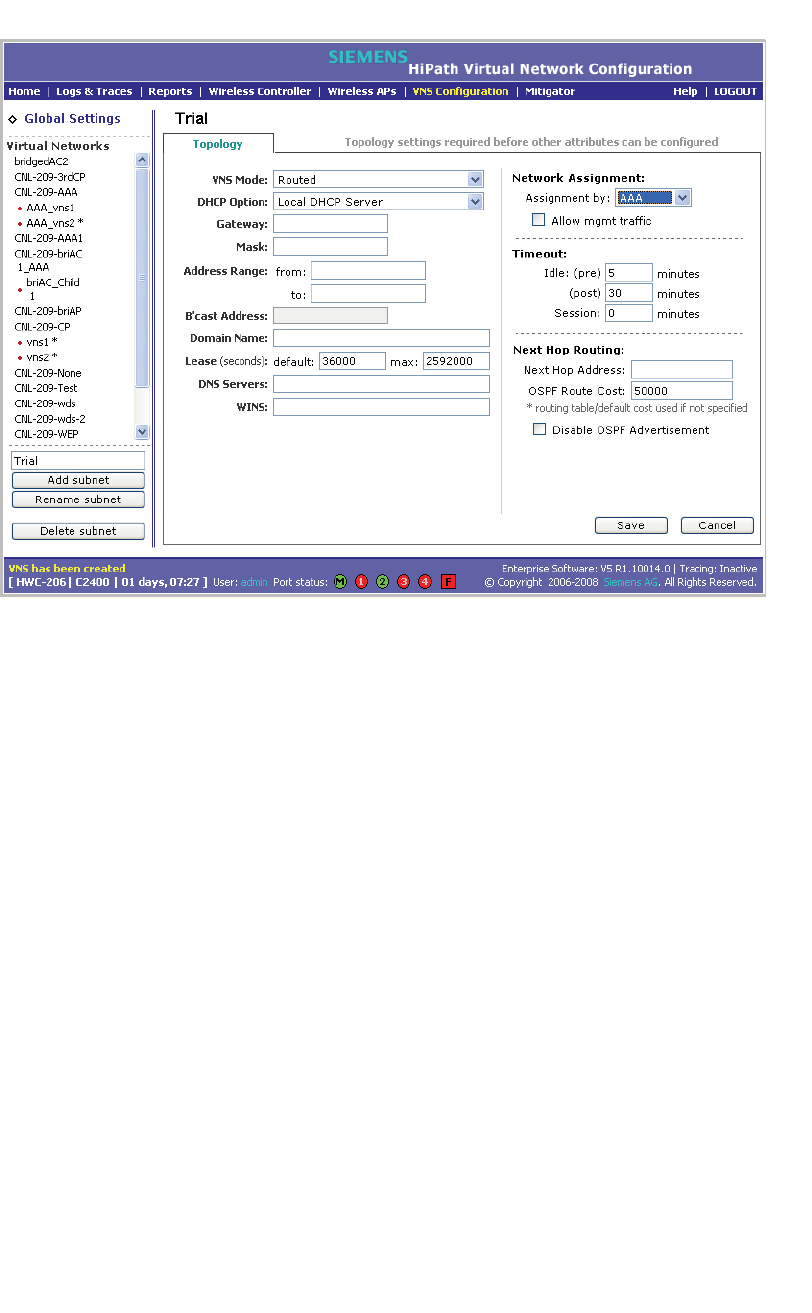This screenshot has width=812, height=1313.
Task: Select CNL-209-CP network
Action: 42,327
